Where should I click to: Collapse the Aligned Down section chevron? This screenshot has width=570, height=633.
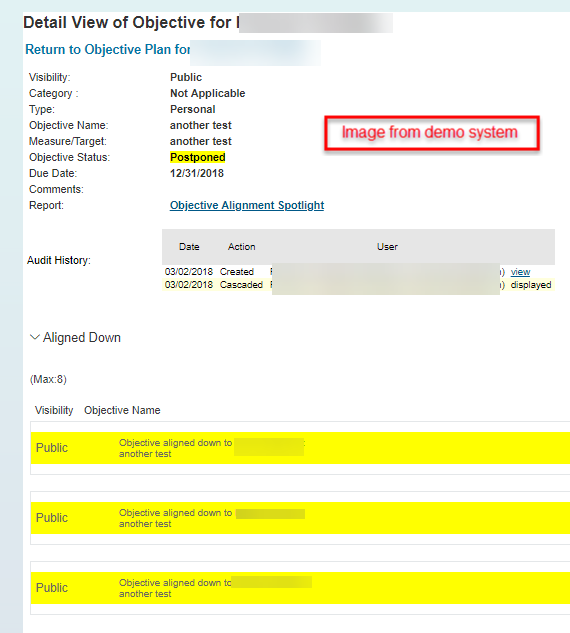coord(35,337)
